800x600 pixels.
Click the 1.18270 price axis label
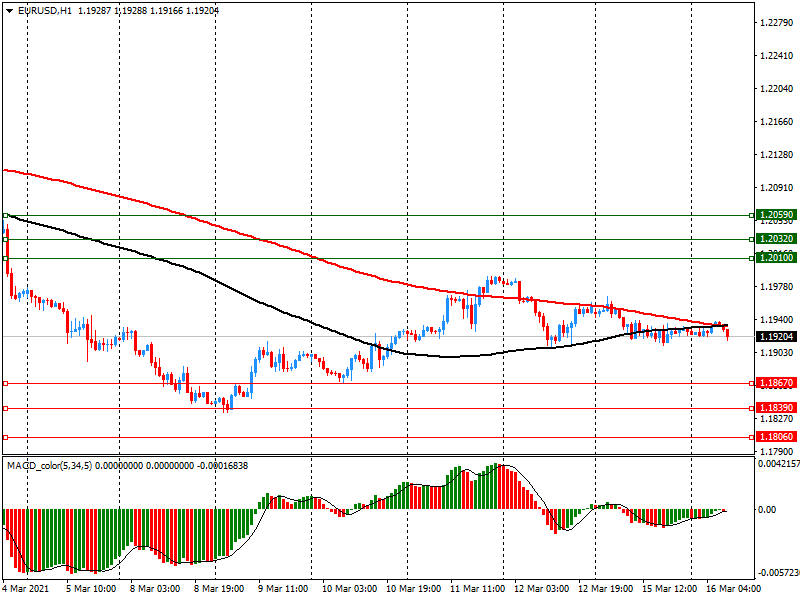coord(777,419)
